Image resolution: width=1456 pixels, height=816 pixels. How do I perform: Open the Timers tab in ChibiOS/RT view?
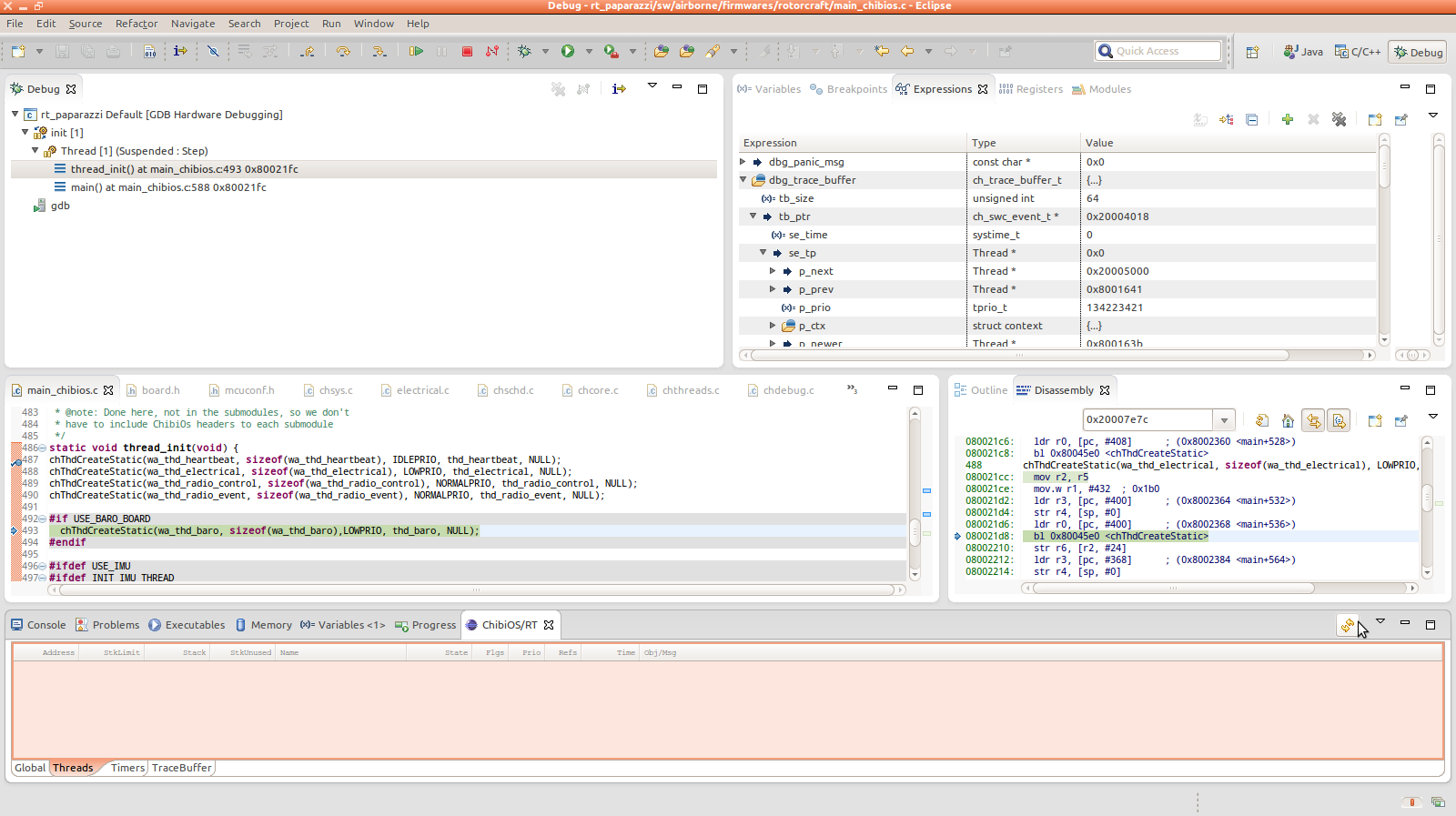(127, 768)
